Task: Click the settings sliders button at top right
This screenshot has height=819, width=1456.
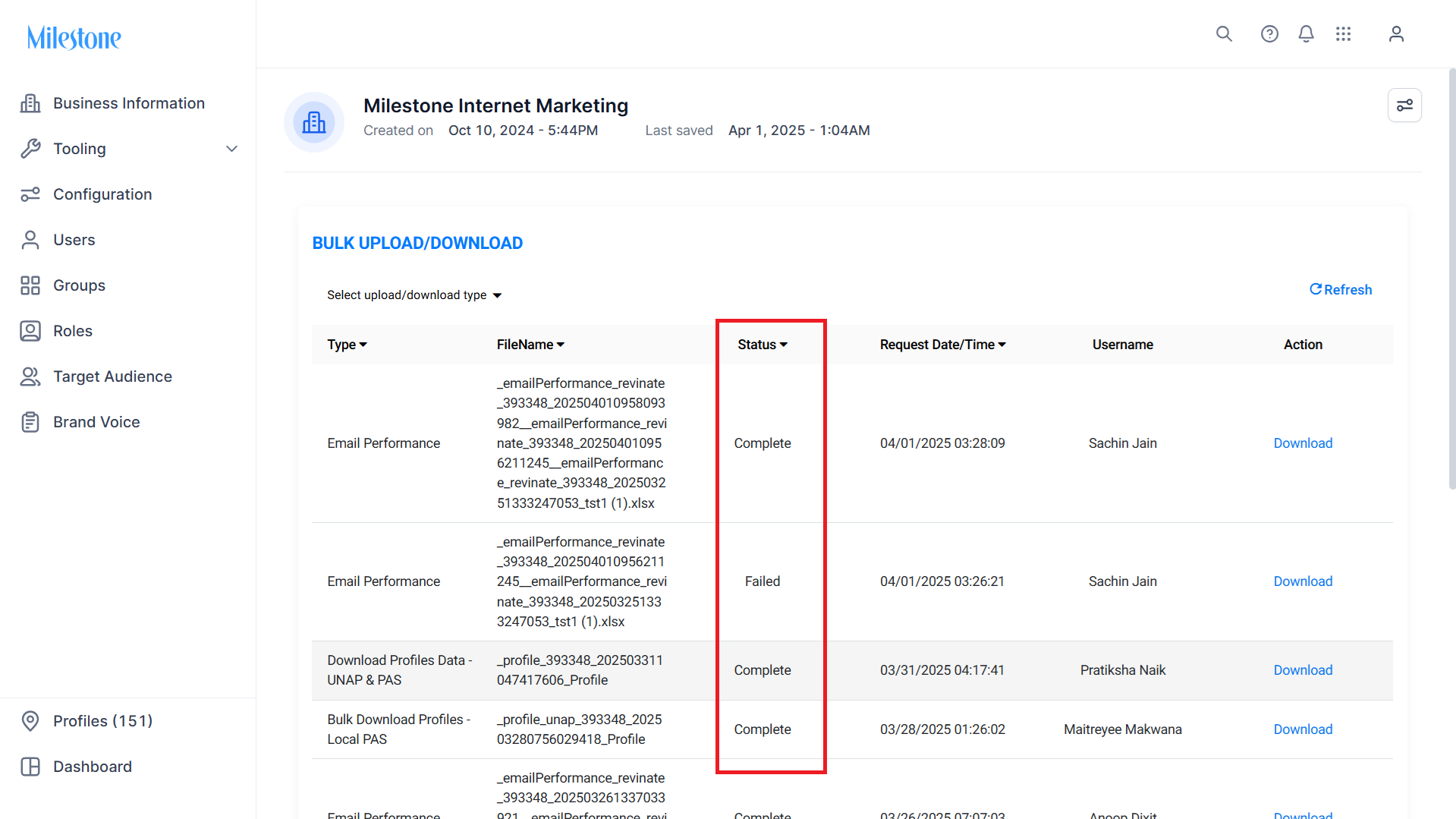Action: [1404, 105]
